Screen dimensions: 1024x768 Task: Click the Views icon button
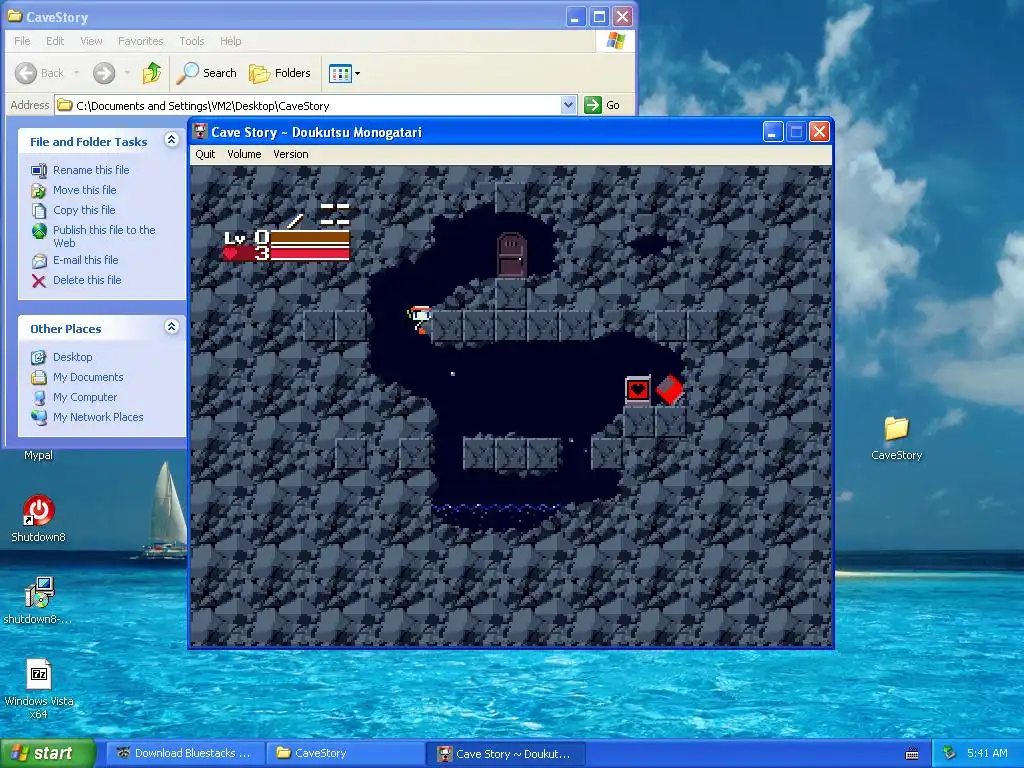(x=340, y=73)
